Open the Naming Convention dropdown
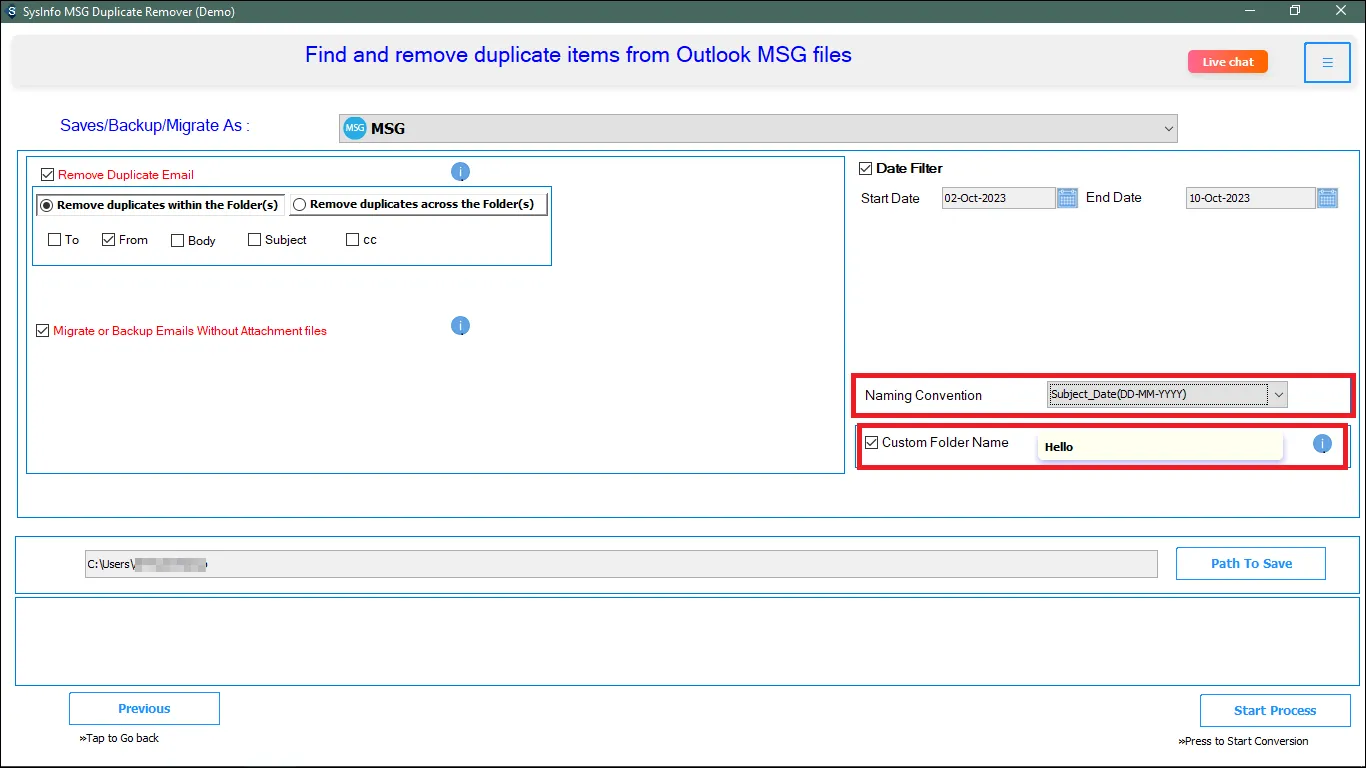The image size is (1366, 768). 1277,395
